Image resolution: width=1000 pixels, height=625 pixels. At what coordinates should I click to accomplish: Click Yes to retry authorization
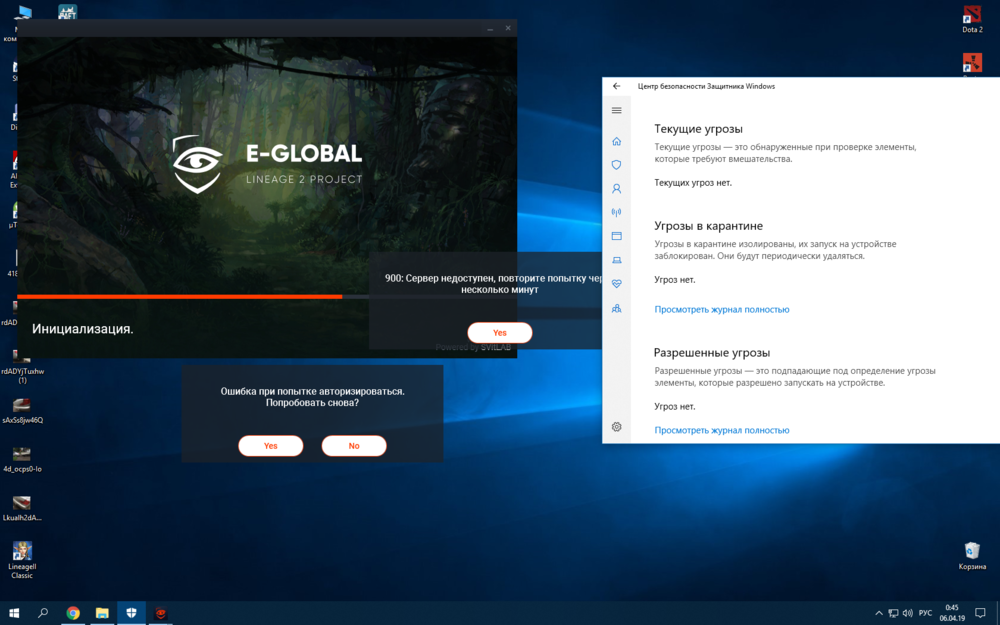click(270, 446)
